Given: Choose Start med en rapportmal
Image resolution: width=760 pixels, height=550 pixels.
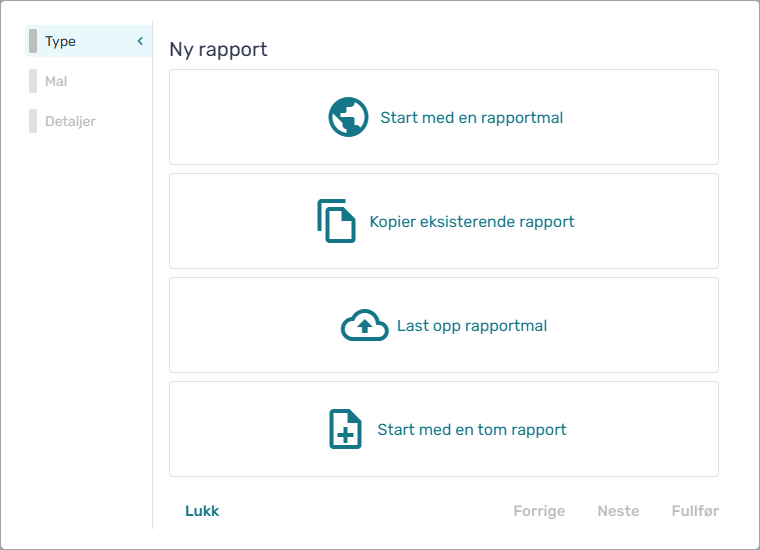Looking at the screenshot, I should [444, 117].
